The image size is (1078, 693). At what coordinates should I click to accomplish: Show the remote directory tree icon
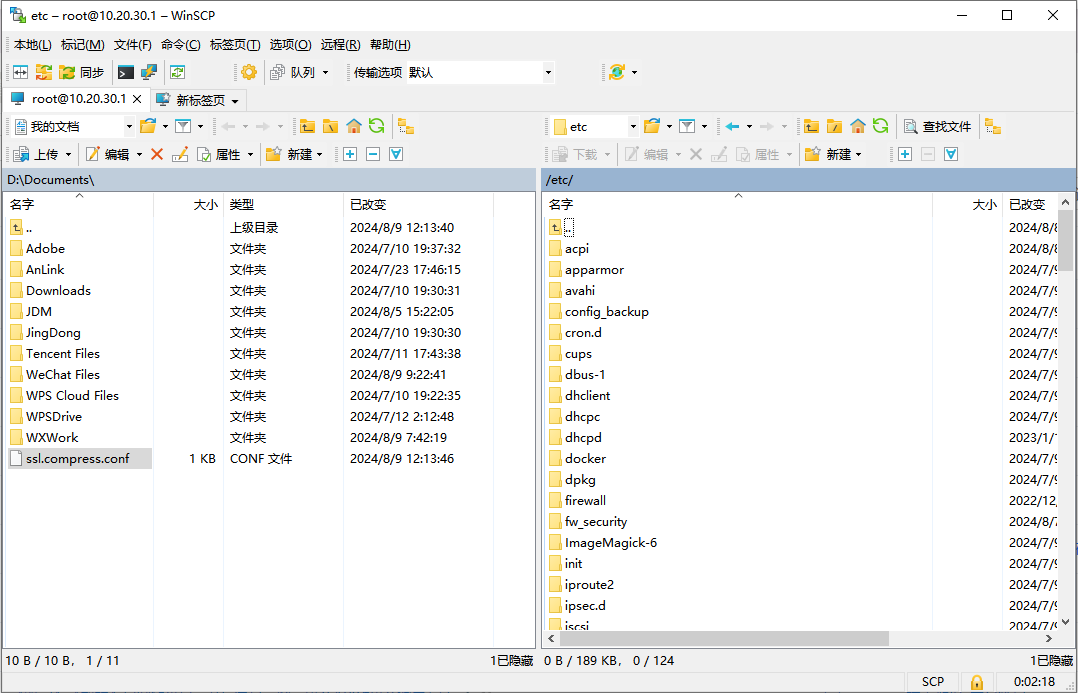pos(993,126)
